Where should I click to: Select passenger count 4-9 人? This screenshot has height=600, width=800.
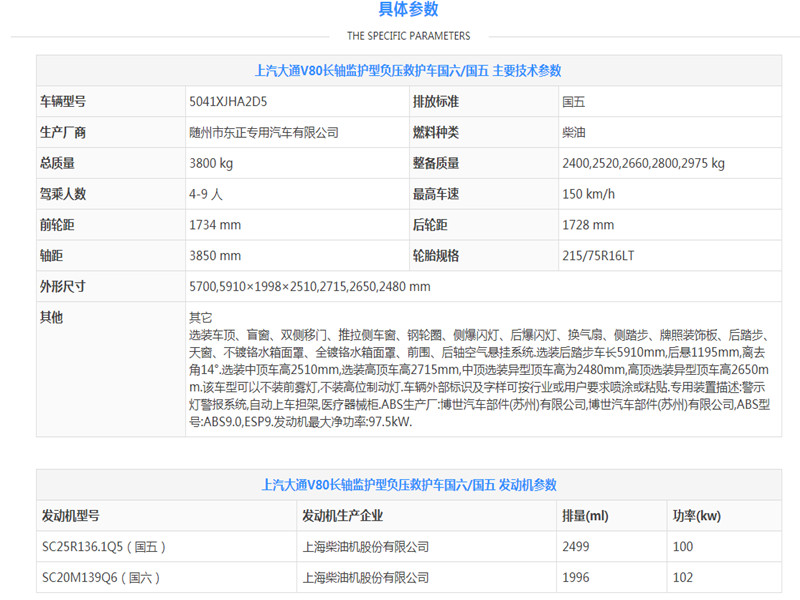point(206,194)
